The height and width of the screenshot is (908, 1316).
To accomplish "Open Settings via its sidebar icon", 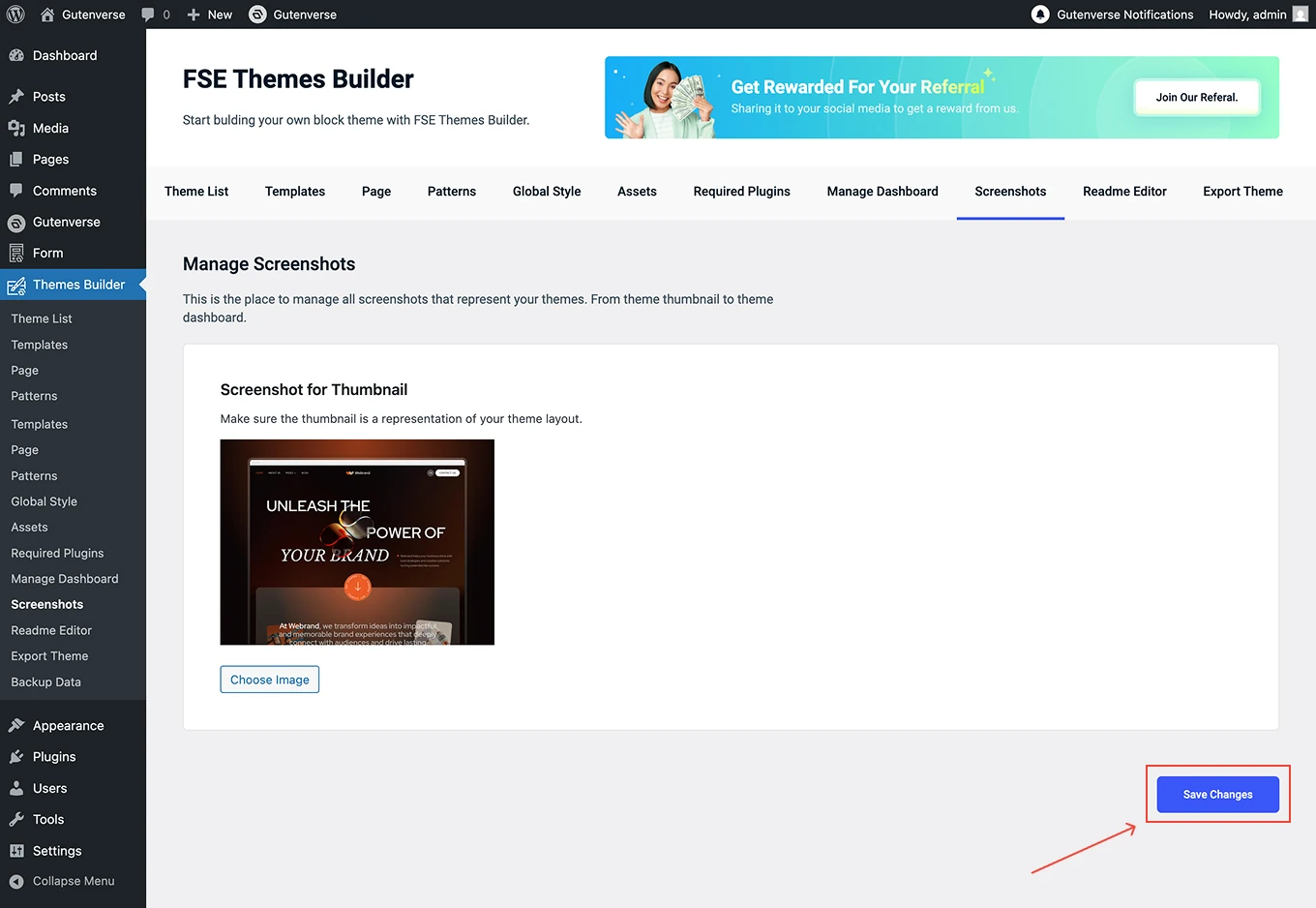I will coord(16,851).
